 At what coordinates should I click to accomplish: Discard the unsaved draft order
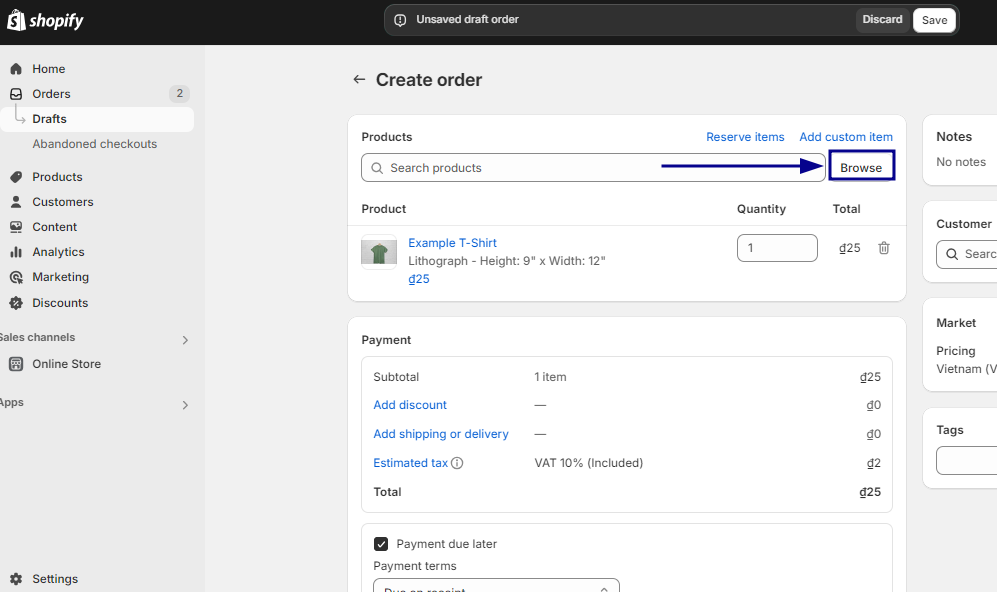(882, 20)
